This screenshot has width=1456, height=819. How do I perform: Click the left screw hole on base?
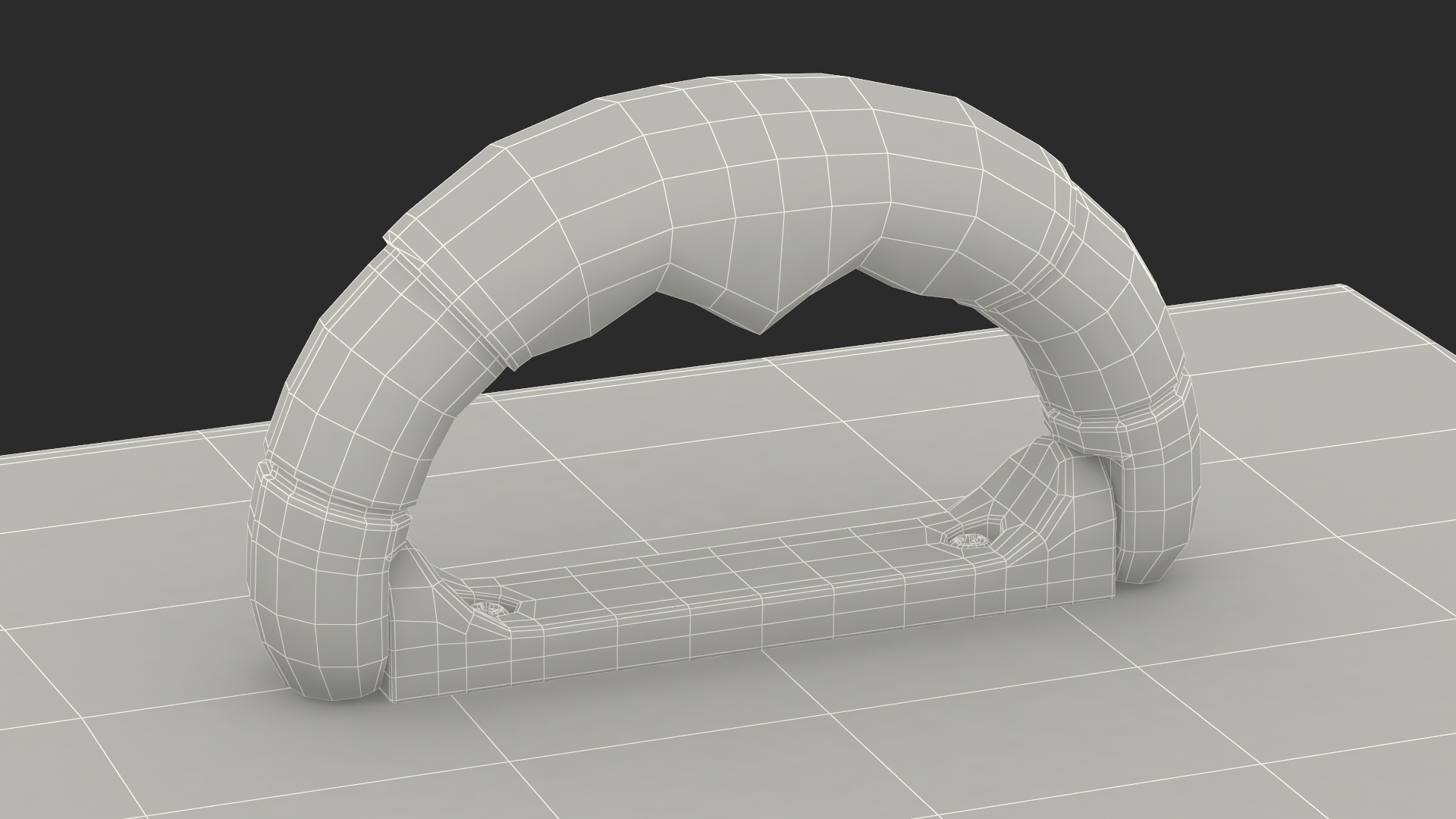(491, 608)
